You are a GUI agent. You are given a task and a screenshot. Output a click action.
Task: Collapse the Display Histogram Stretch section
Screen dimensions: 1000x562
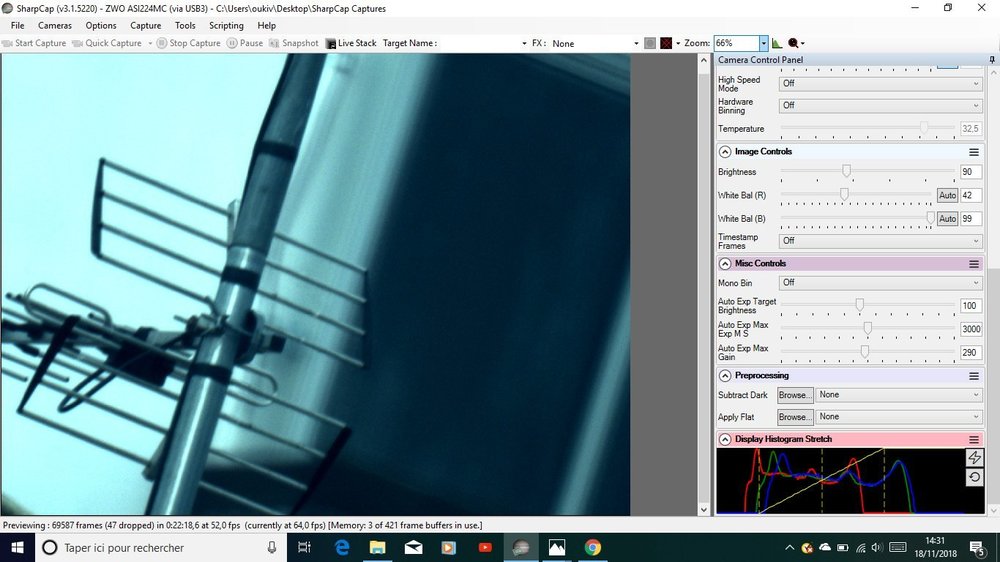pos(725,440)
